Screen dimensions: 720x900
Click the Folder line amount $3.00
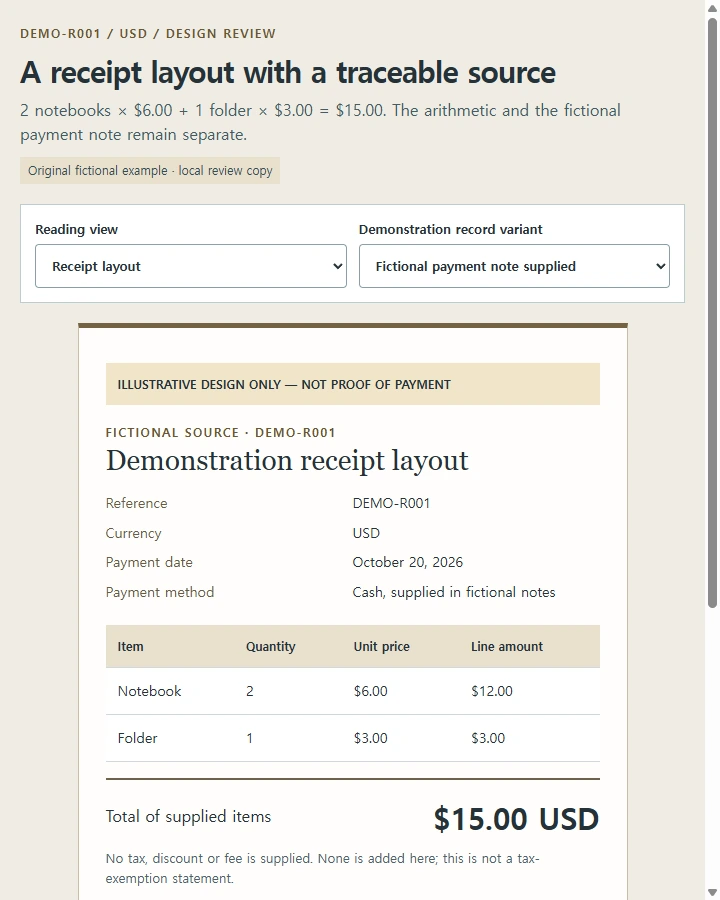click(x=488, y=738)
